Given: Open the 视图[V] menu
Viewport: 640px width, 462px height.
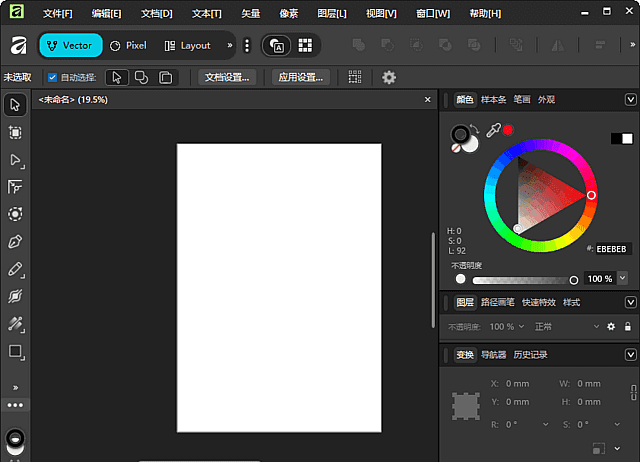Looking at the screenshot, I should click(381, 14).
